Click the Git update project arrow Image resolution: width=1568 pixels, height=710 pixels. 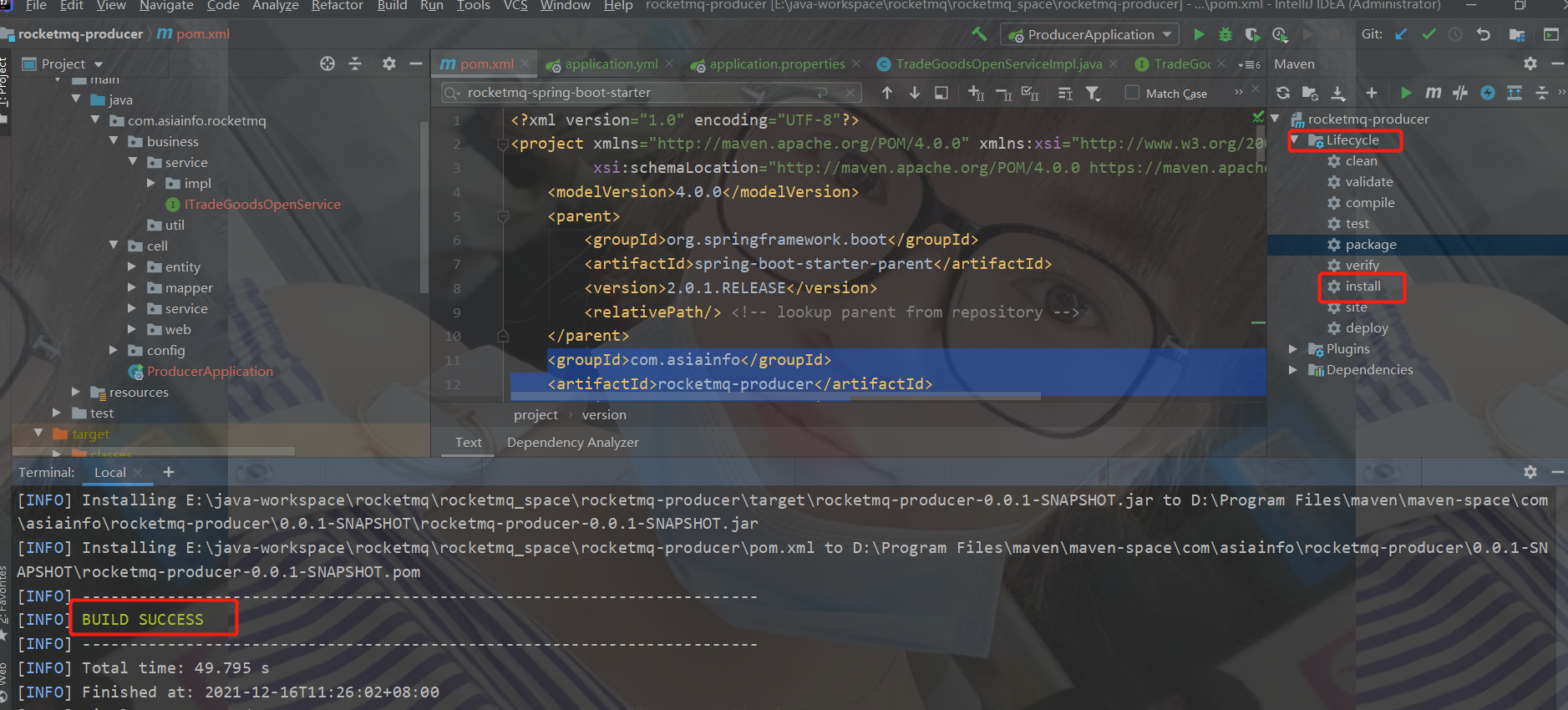pyautogui.click(x=1401, y=34)
